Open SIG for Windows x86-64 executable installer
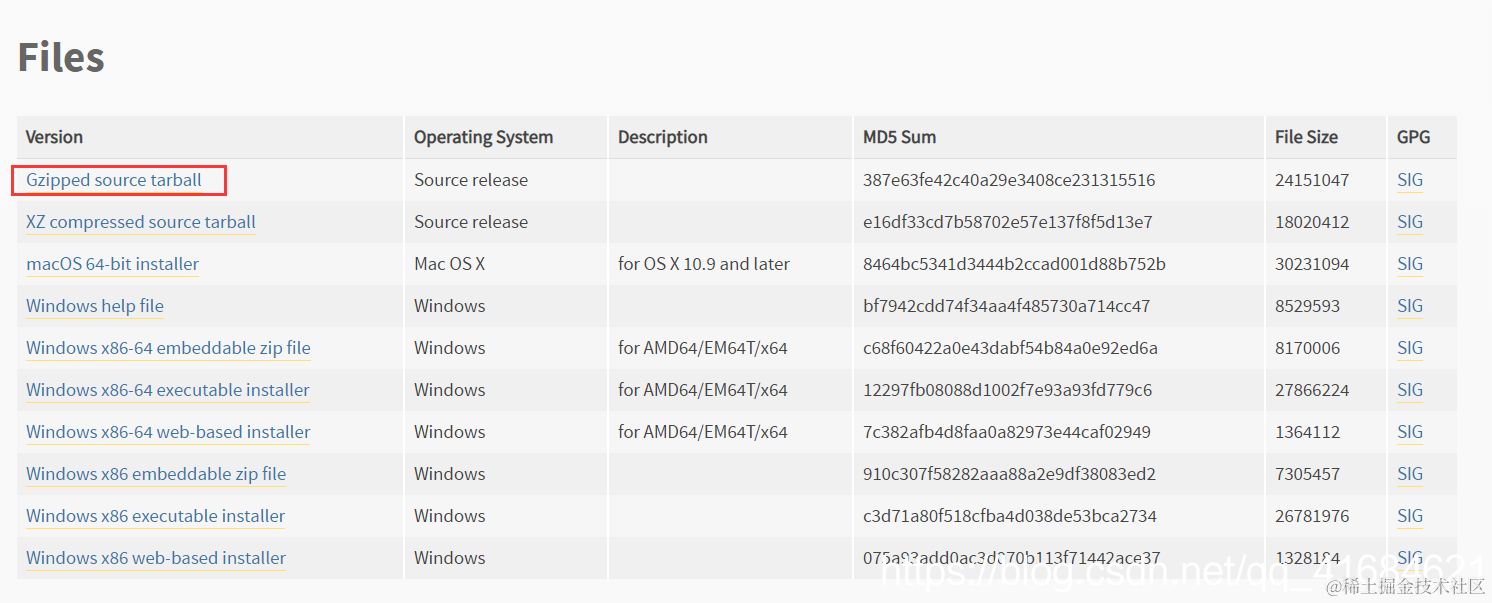Screen dimensions: 1492x603 pyautogui.click(x=1410, y=390)
